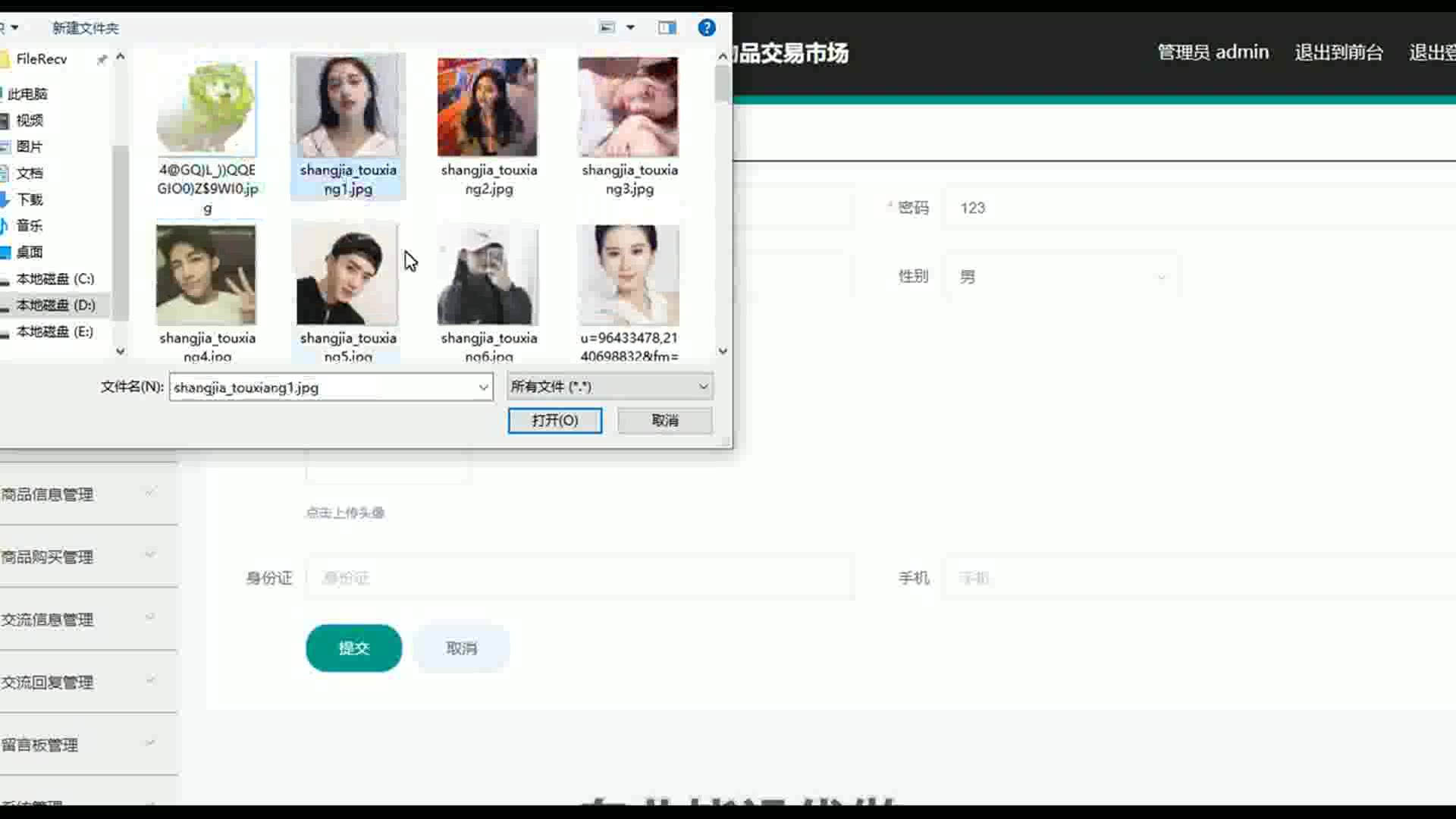Select the shangjia_touxiang2.jpg thumbnail
Viewport: 1456px width, 819px height.
coord(488,108)
